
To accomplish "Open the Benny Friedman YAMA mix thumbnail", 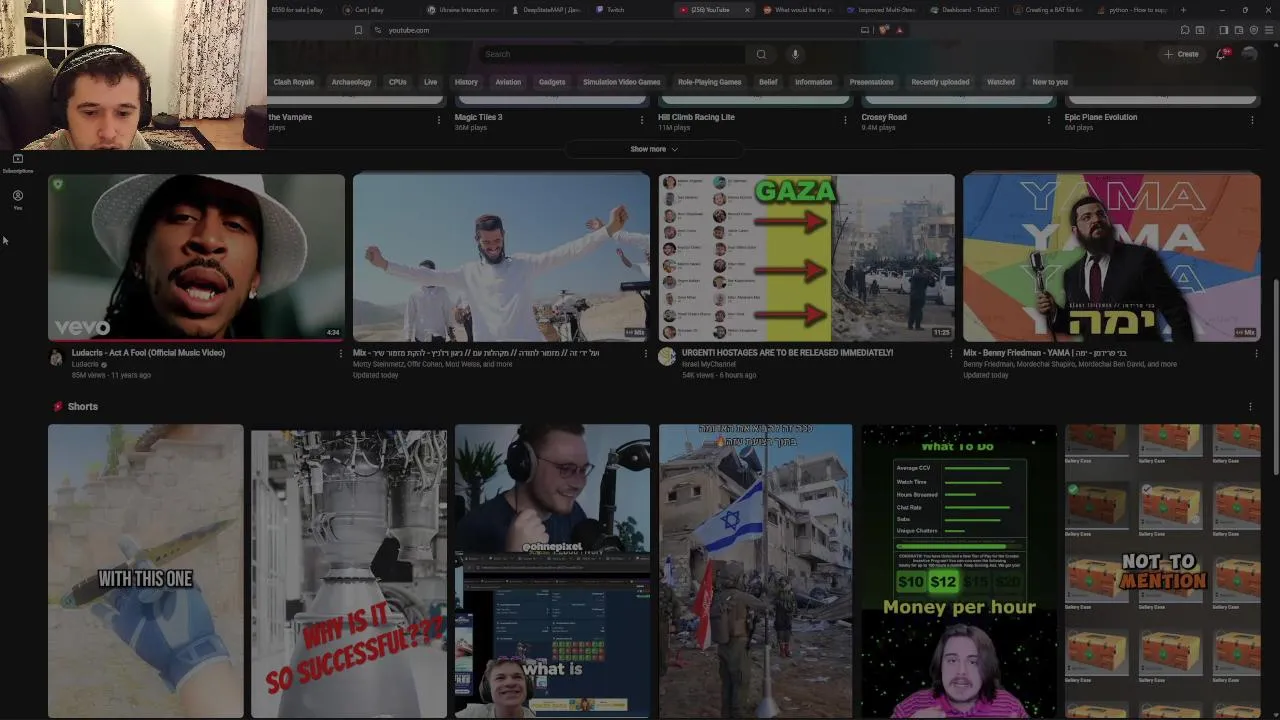I will click(1111, 258).
